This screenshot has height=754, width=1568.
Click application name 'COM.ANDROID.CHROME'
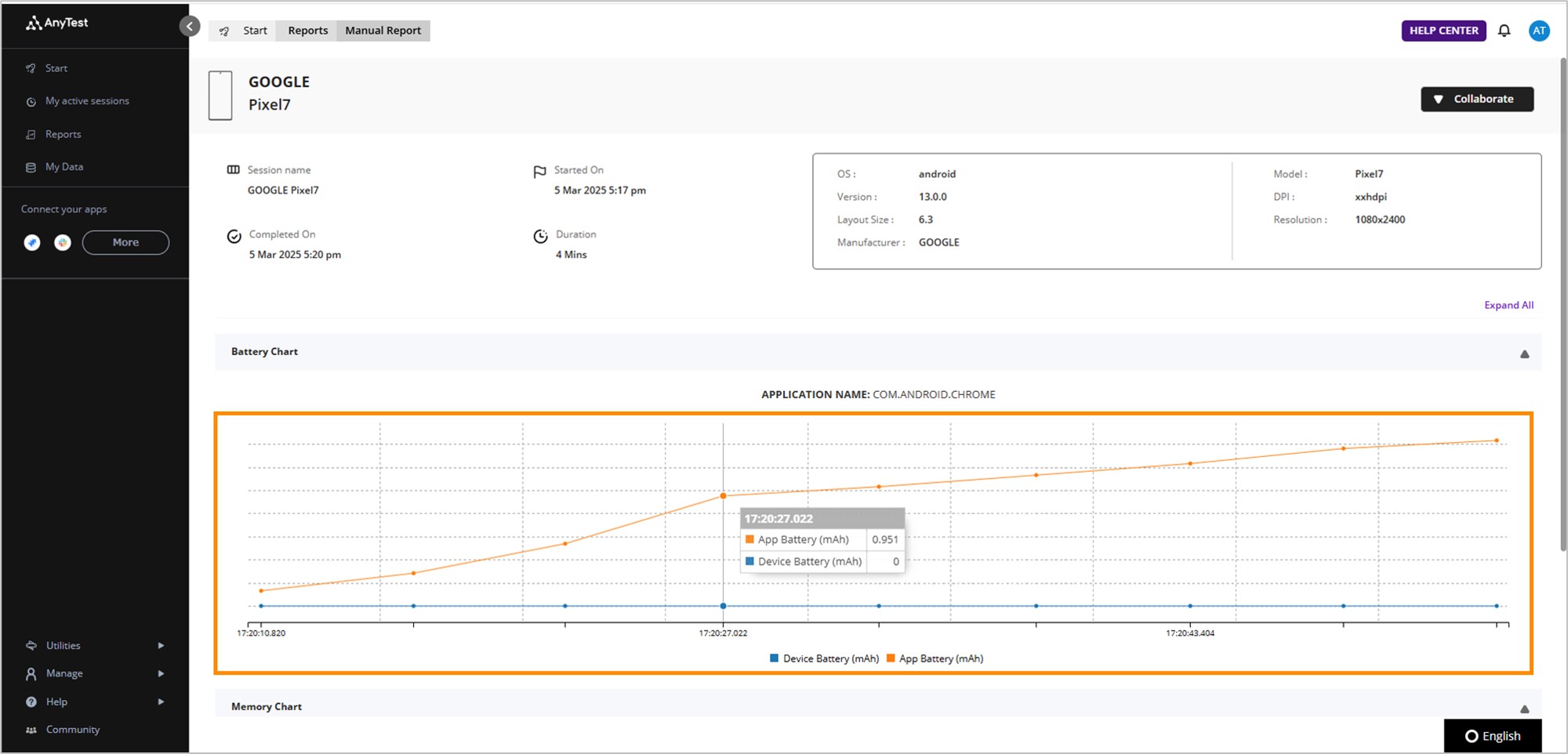934,394
